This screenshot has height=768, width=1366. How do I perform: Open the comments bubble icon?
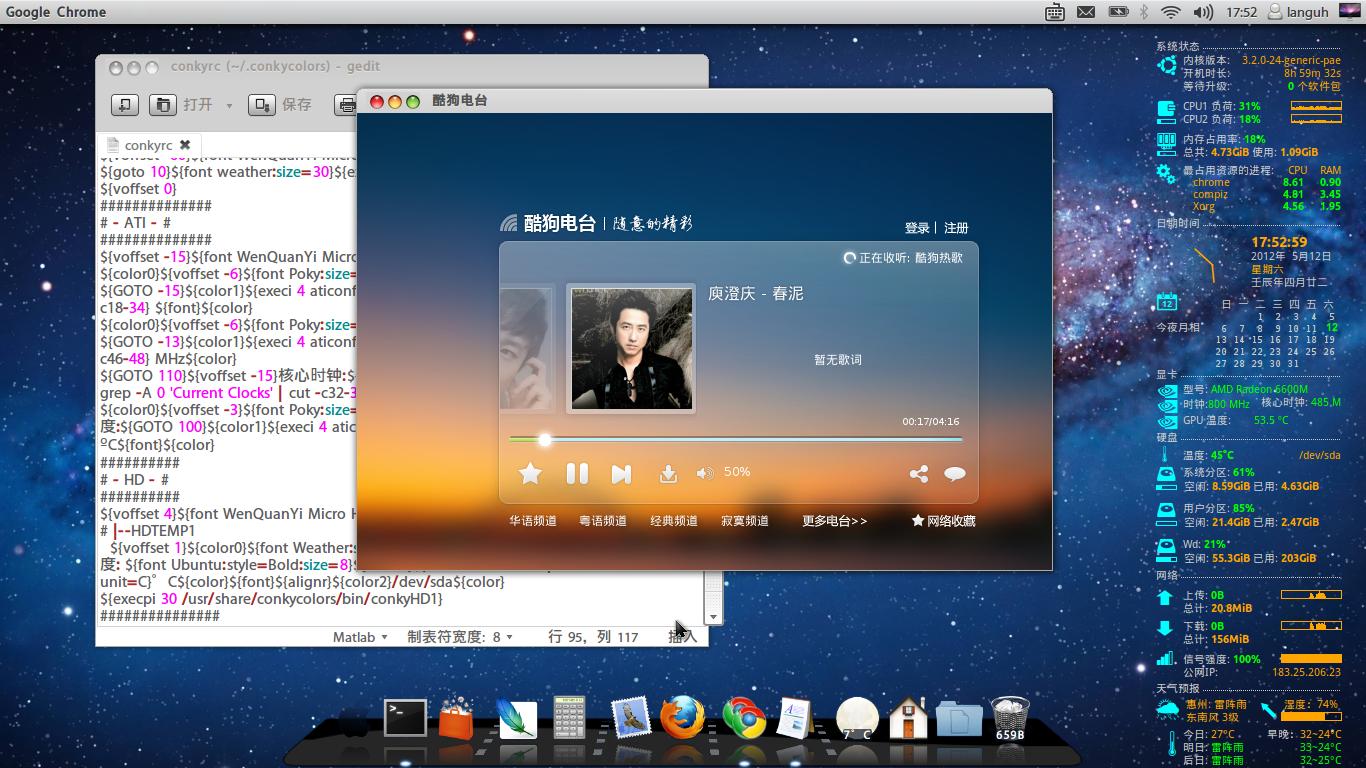click(x=955, y=474)
